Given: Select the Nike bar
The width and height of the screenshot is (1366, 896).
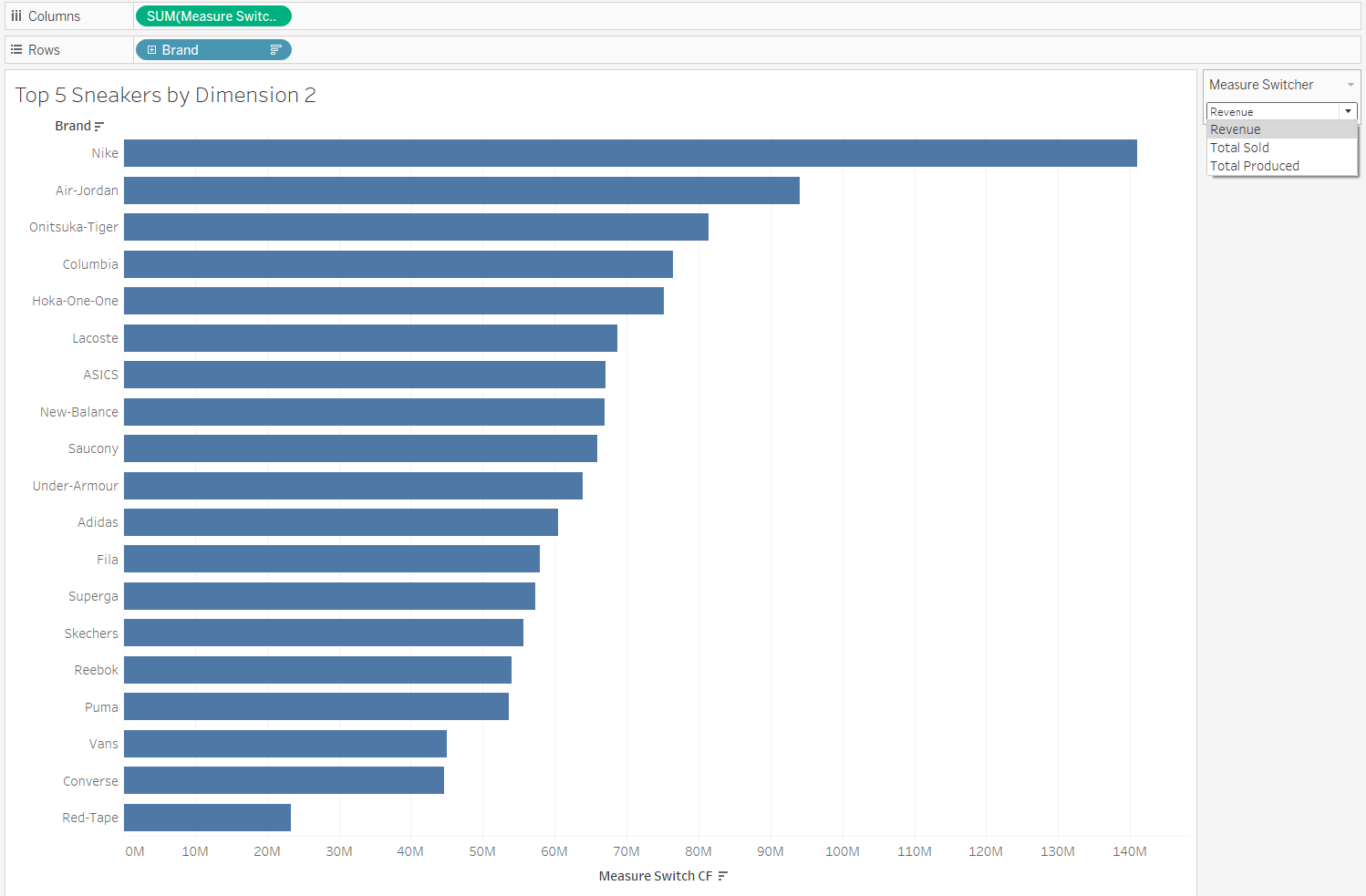Looking at the screenshot, I should pos(630,153).
